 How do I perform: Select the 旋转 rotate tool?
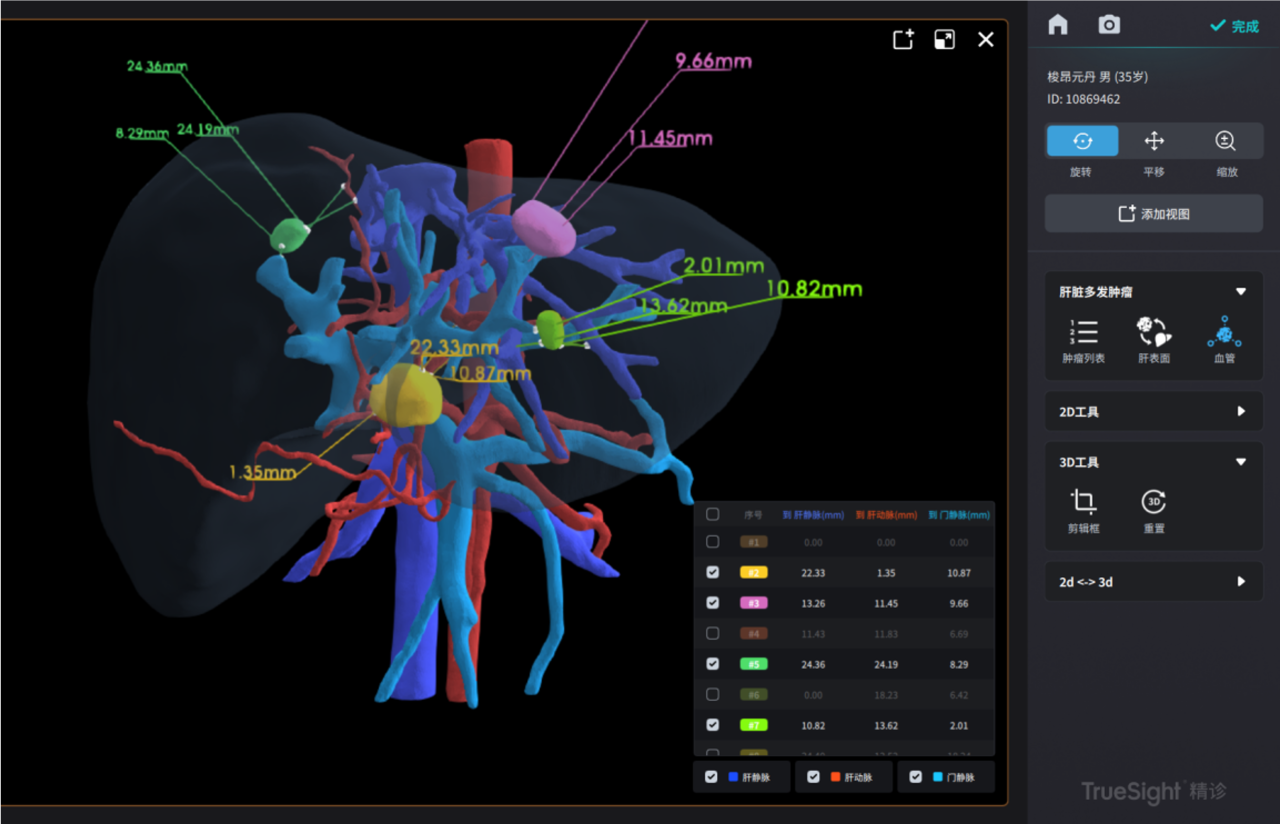tap(1082, 141)
